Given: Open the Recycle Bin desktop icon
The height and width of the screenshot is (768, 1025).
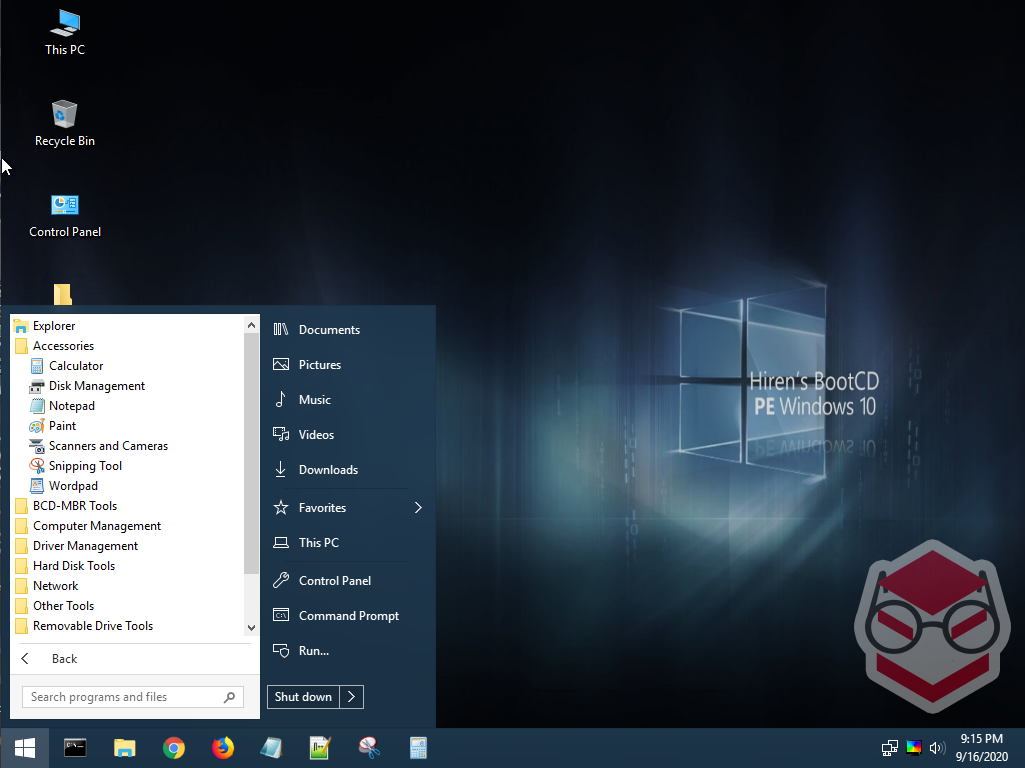Looking at the screenshot, I should coord(65,124).
